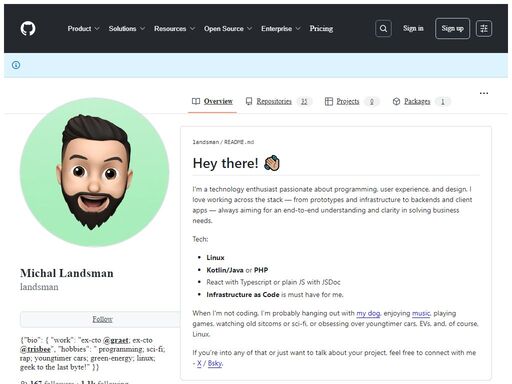Expand the Enterprise menu
This screenshot has width=512, height=384.
(281, 29)
